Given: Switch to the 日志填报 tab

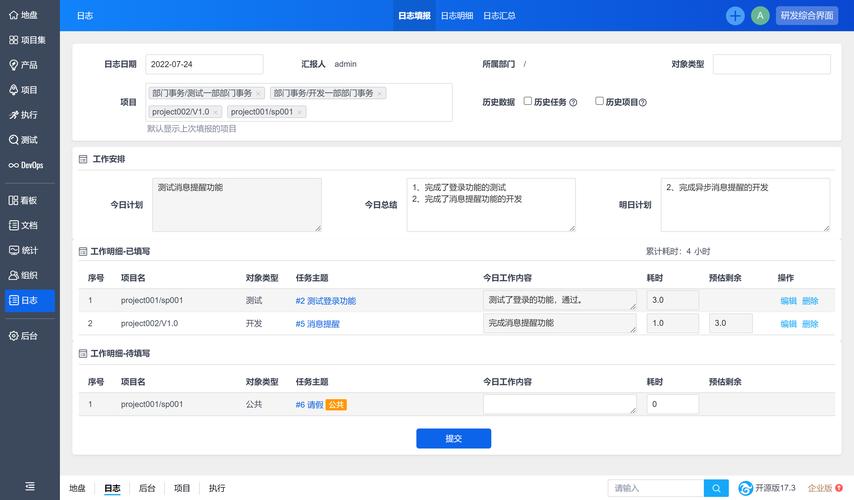Looking at the screenshot, I should pos(414,16).
